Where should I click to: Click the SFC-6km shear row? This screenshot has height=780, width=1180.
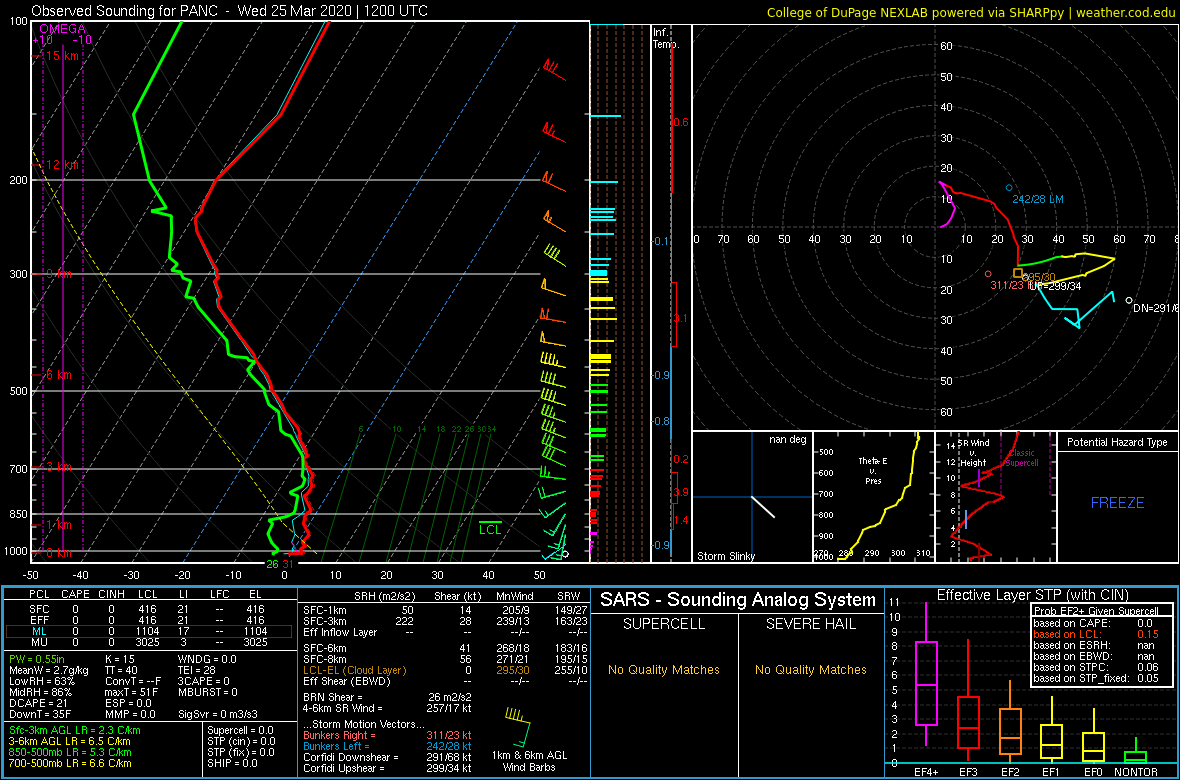click(444, 647)
